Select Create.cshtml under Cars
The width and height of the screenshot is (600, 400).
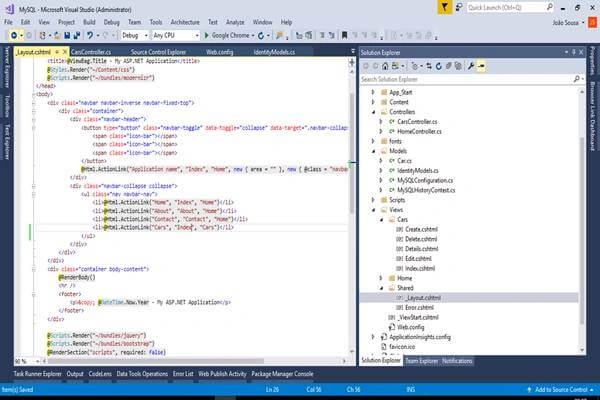(x=421, y=229)
